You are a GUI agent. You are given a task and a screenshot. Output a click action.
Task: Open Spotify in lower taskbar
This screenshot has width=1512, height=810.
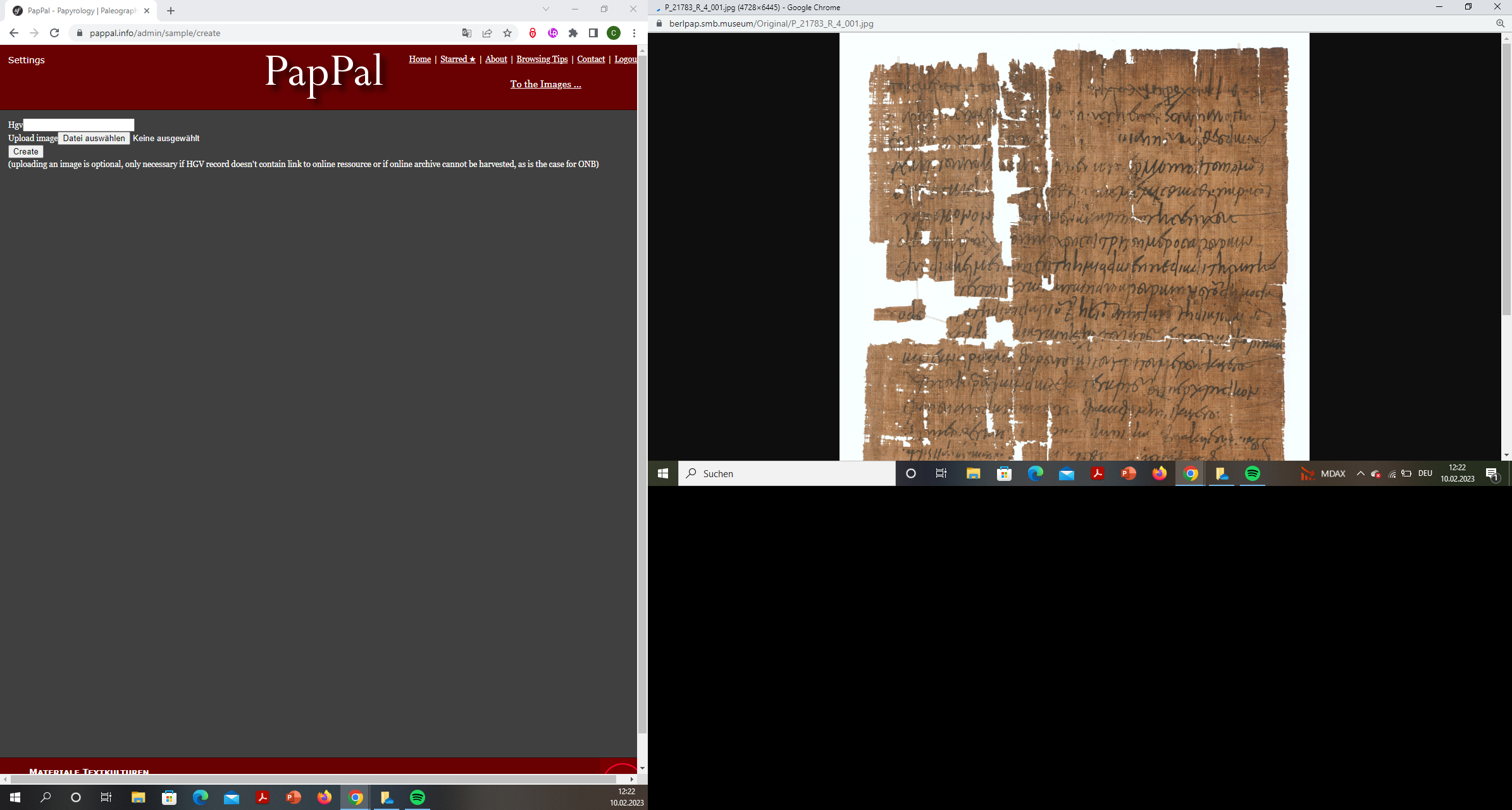418,797
